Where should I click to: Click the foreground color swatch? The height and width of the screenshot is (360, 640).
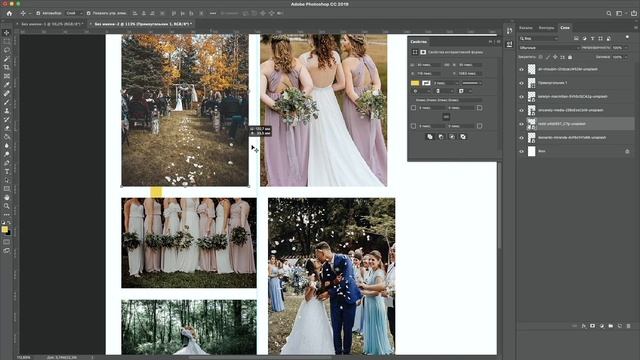click(x=4, y=229)
